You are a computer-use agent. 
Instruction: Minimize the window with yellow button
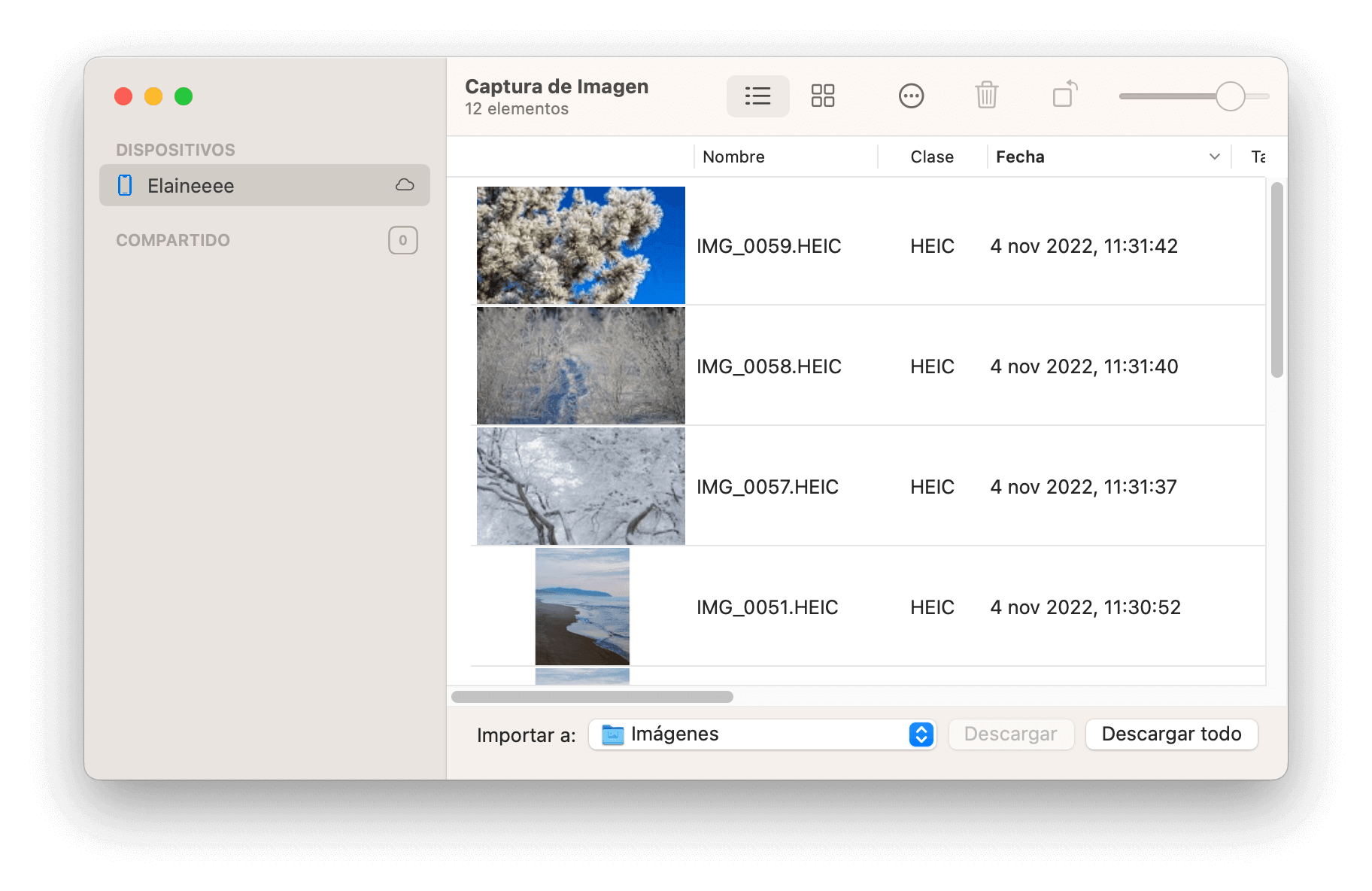[x=153, y=96]
